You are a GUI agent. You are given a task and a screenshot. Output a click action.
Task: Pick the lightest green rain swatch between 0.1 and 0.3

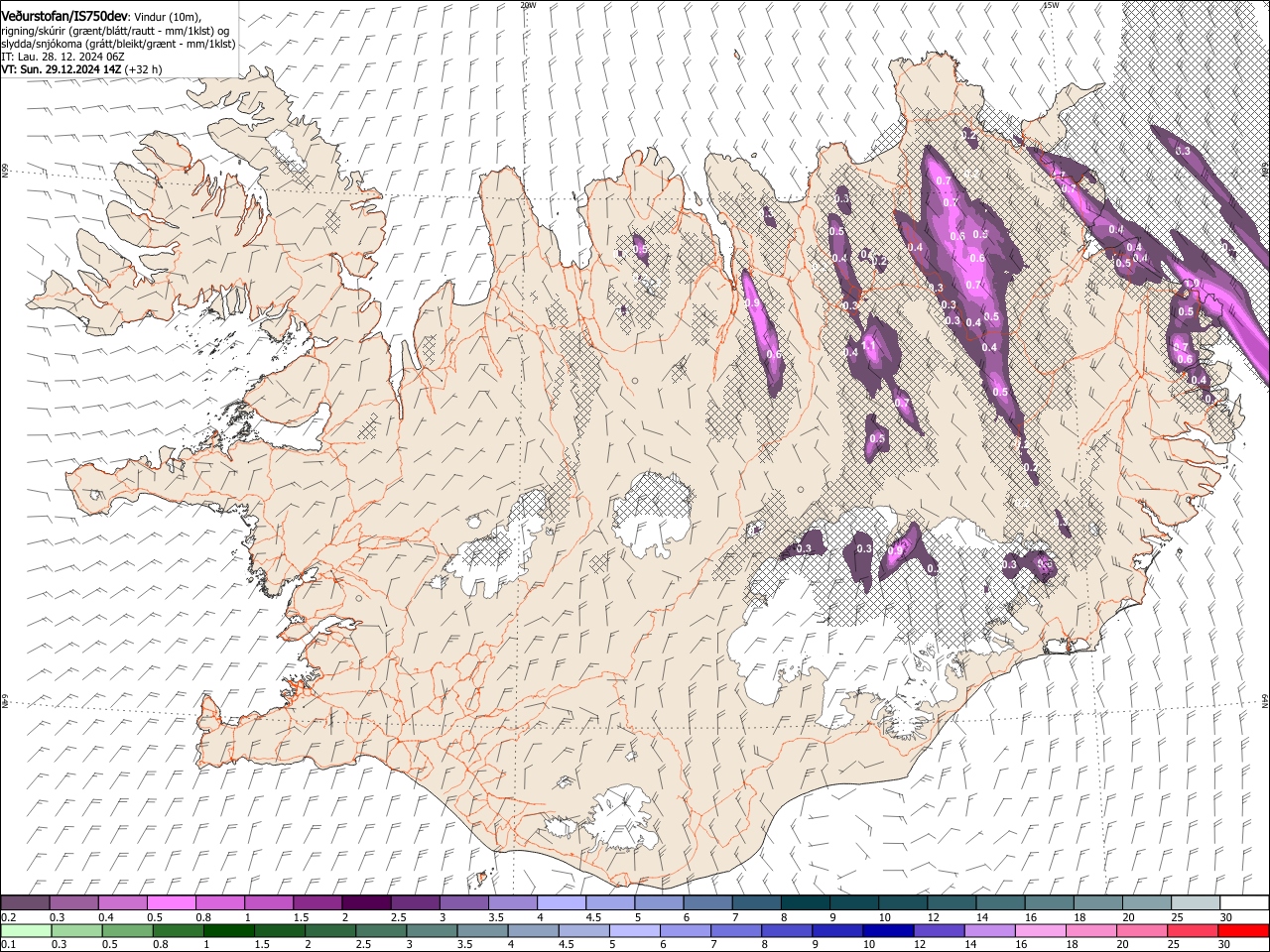click(26, 930)
